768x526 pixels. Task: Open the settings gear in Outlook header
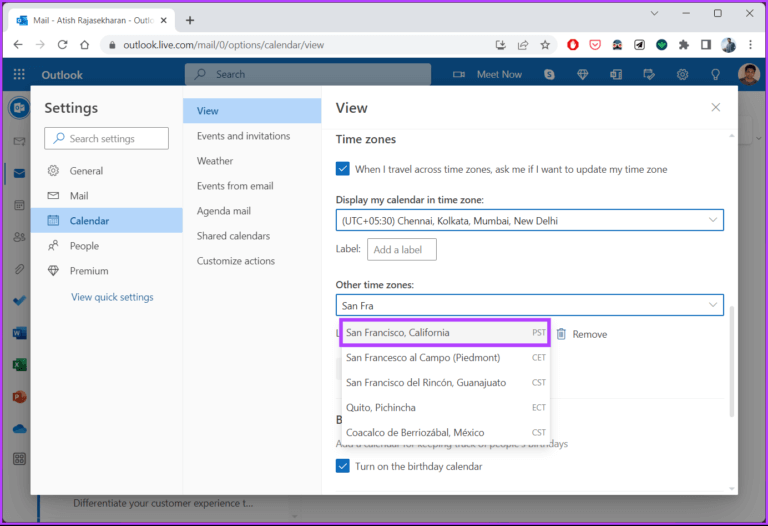[x=682, y=74]
